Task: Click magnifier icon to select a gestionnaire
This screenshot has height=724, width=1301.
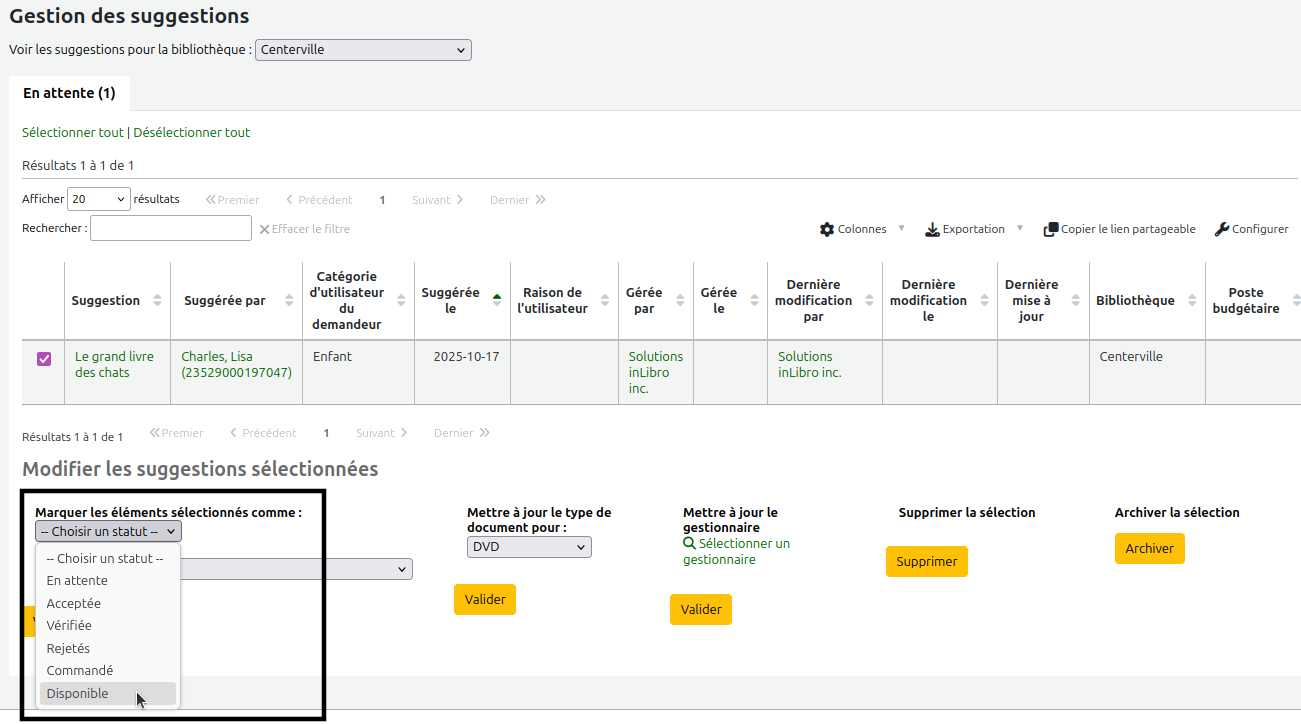Action: (x=689, y=544)
